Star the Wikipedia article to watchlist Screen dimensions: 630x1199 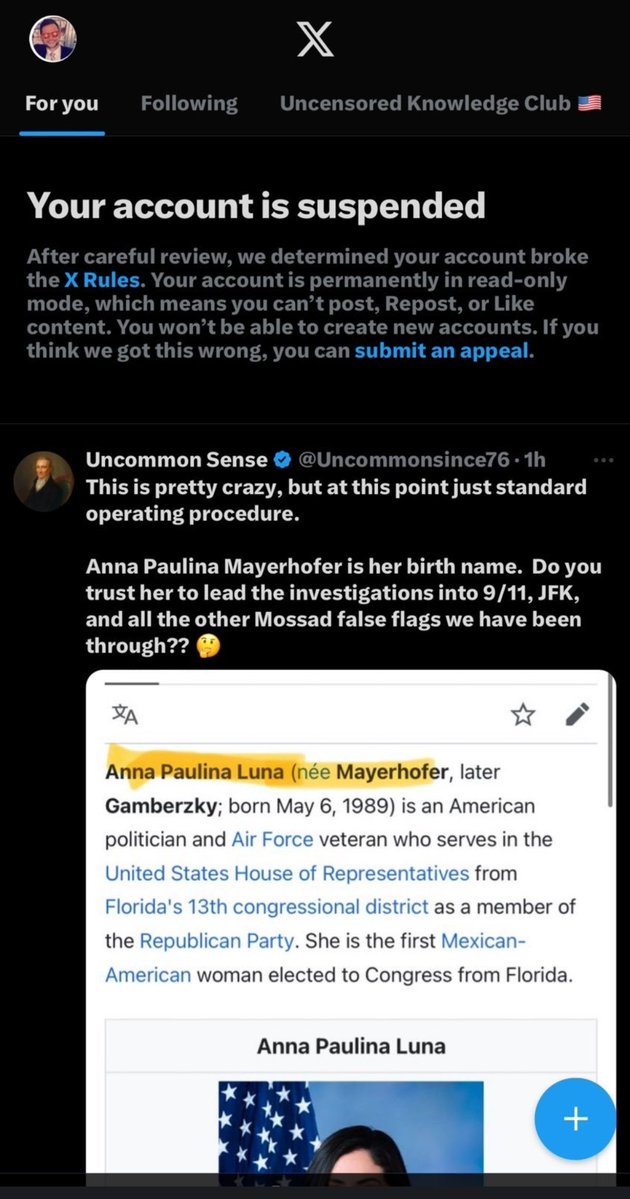[523, 714]
